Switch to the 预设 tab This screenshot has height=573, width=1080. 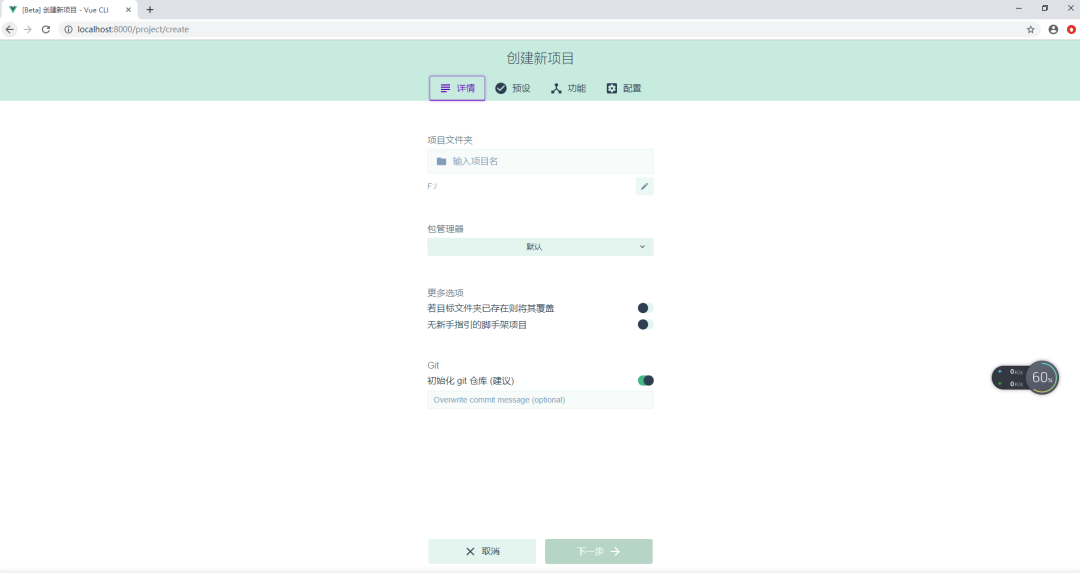click(x=512, y=88)
